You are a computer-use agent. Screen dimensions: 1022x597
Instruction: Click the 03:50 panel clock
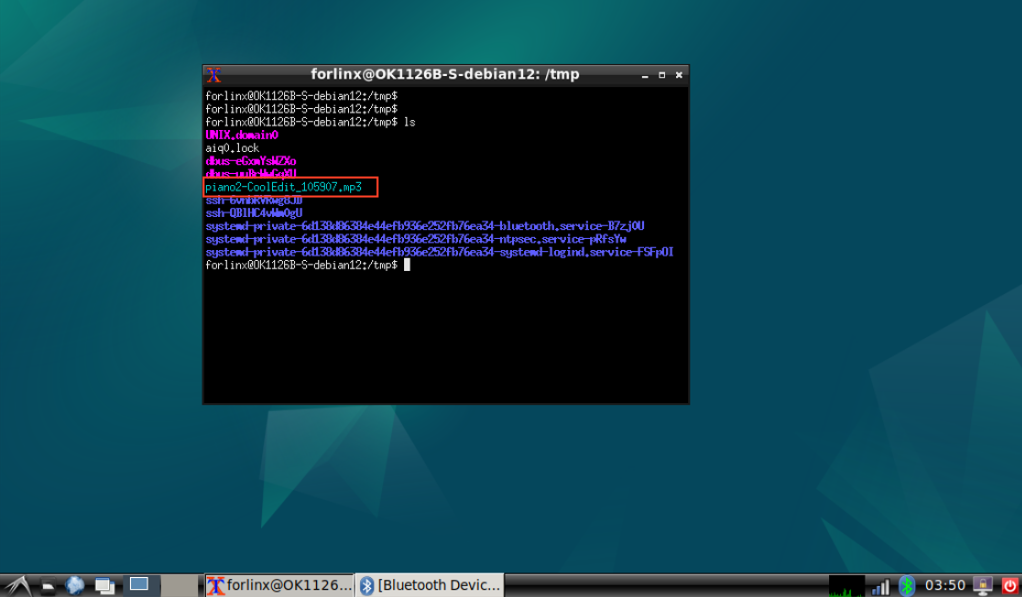(x=944, y=585)
